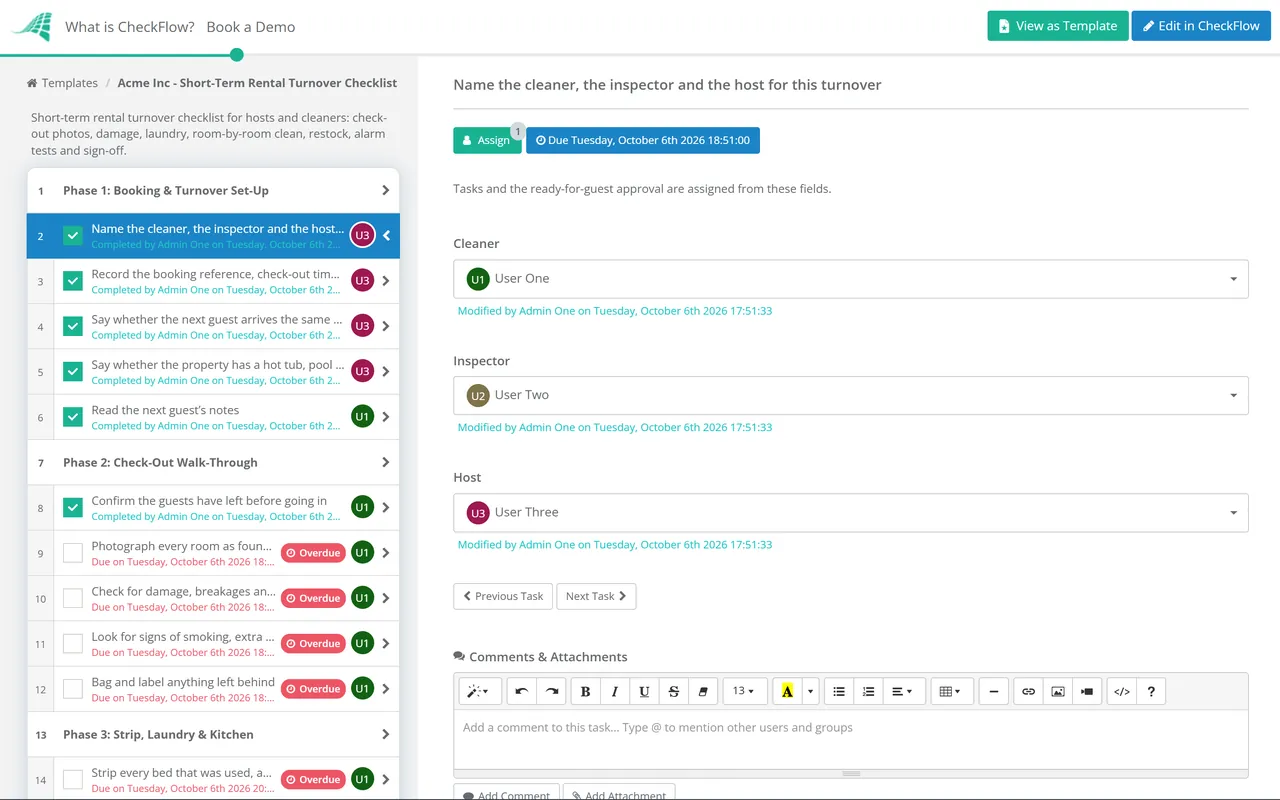Click the U3 avatar on task 3
The image size is (1280, 800).
(362, 281)
